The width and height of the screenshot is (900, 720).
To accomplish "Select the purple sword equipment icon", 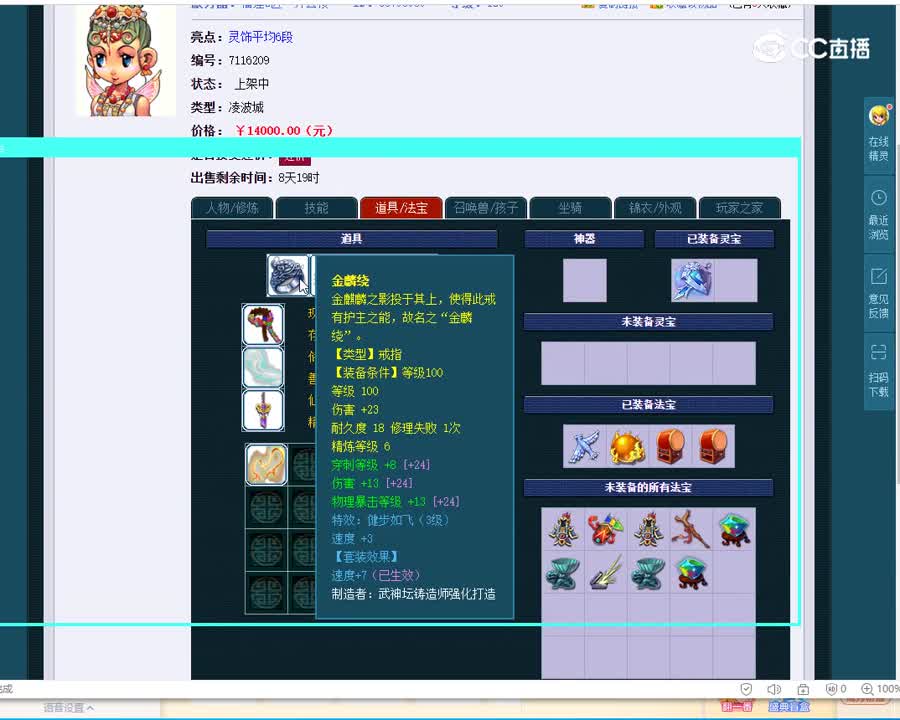I will tap(263, 410).
